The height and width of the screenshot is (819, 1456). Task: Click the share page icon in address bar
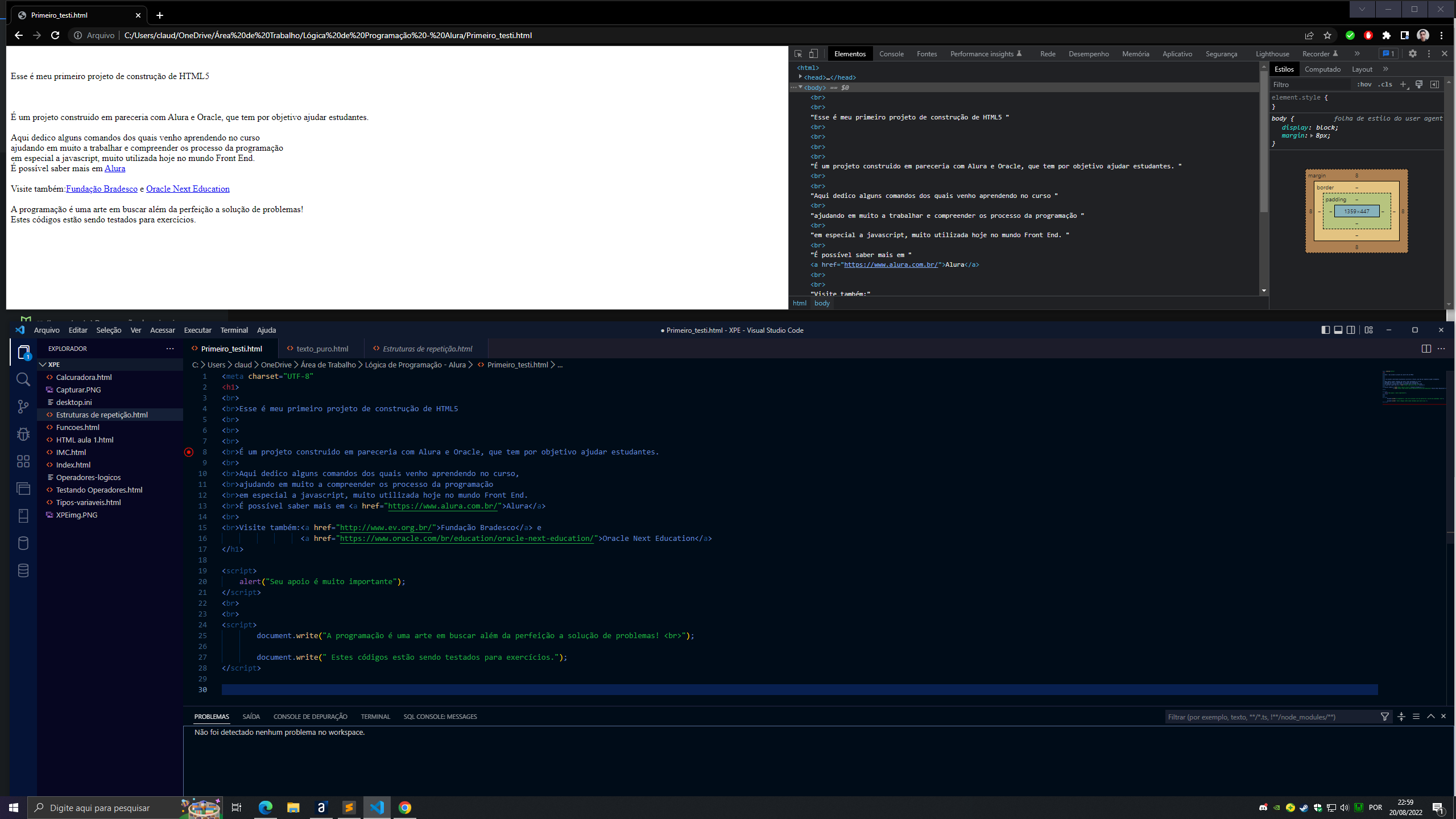point(1309,35)
